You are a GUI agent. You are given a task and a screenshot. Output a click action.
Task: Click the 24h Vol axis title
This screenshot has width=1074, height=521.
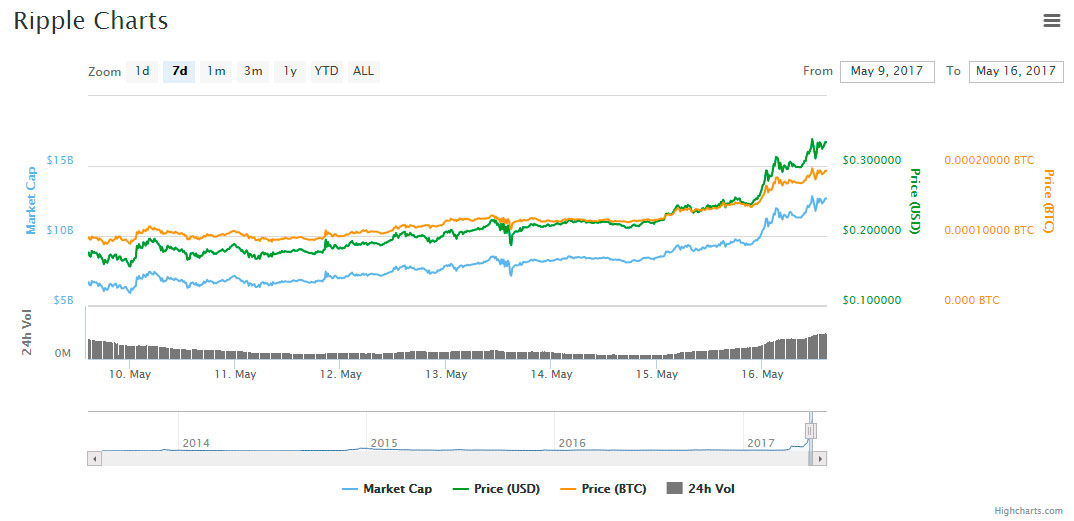click(27, 332)
